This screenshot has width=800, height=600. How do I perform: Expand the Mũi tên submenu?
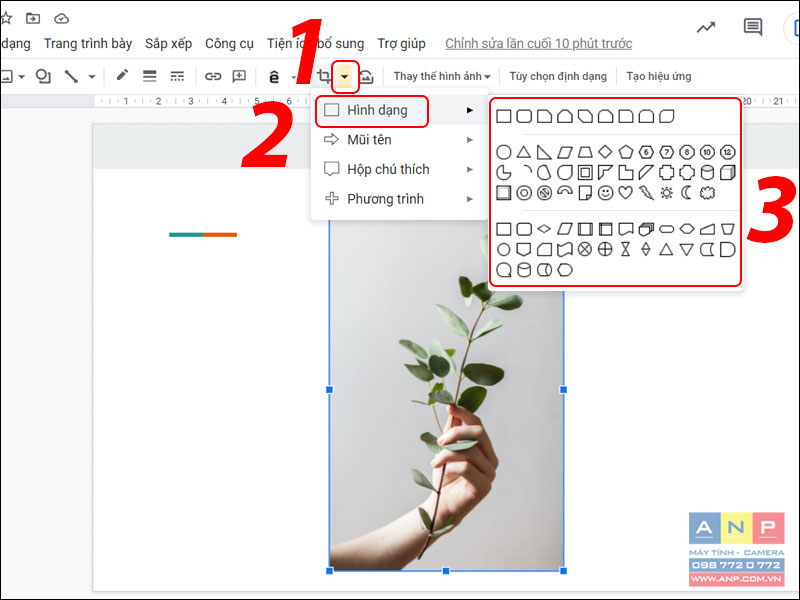[x=399, y=140]
